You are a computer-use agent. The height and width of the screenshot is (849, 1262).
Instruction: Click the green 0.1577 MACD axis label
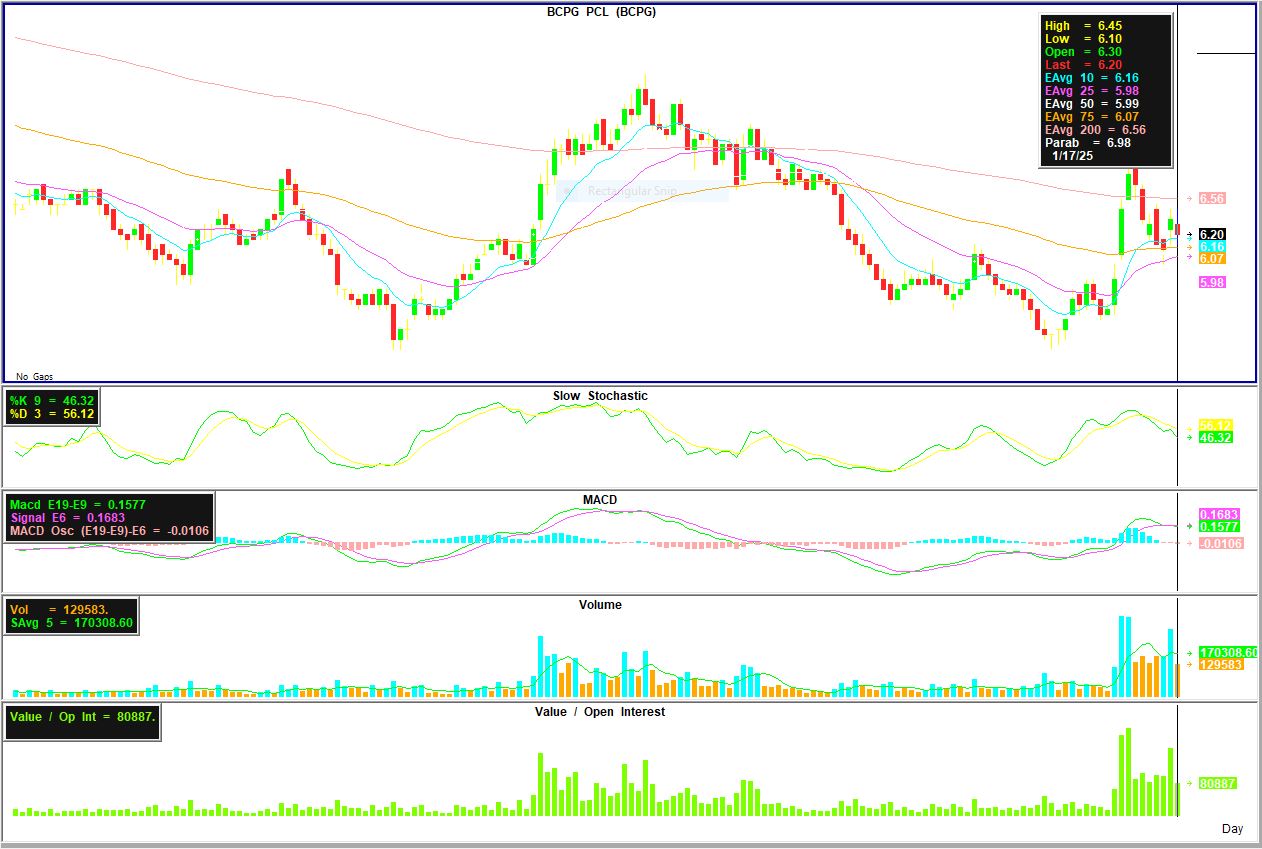click(1219, 527)
